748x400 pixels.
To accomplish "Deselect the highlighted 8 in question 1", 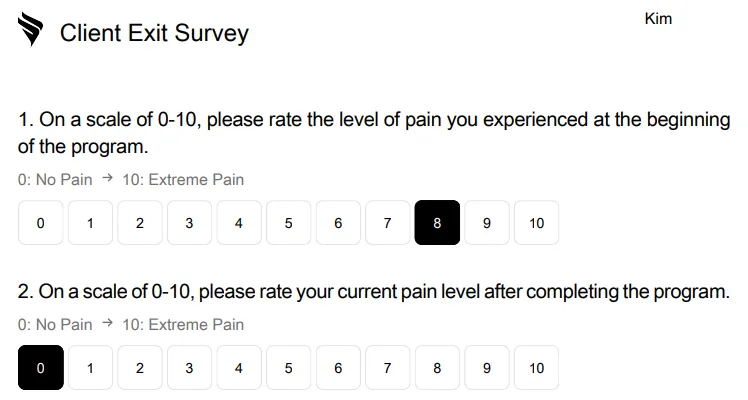I will click(x=437, y=223).
